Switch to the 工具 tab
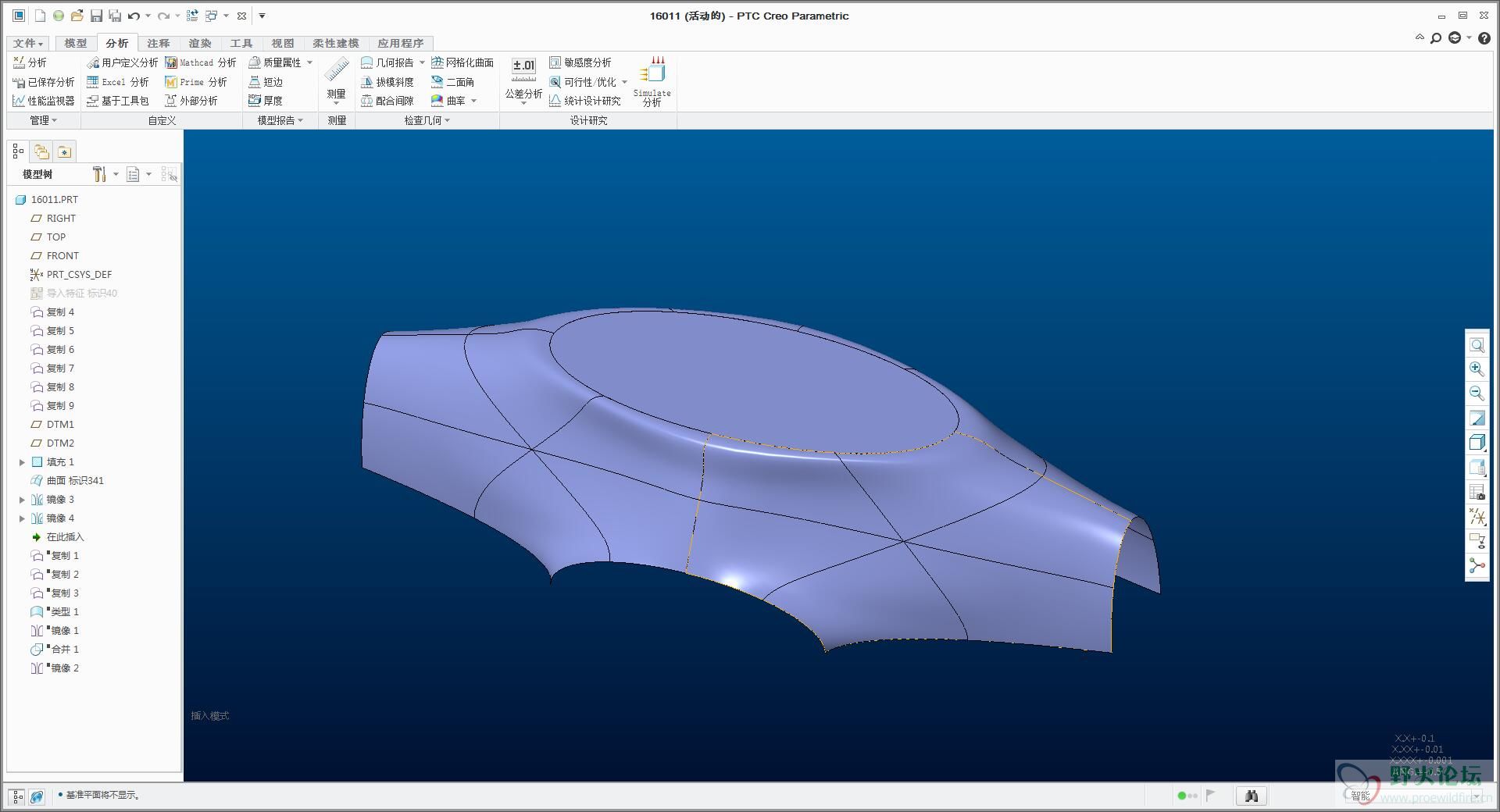The height and width of the screenshot is (812, 1500). click(x=241, y=43)
